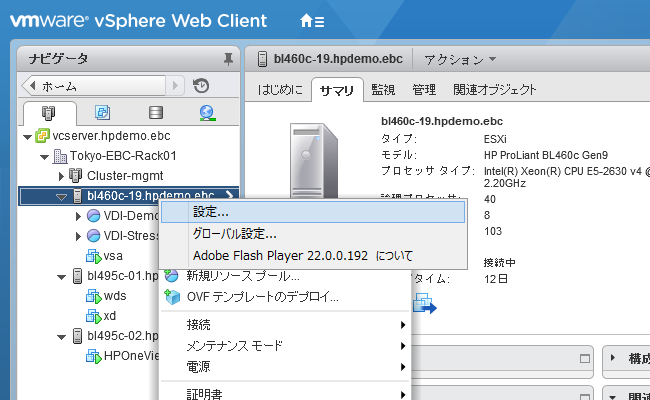Click the vcserver.hpdemo.ebc vCenter icon

pyautogui.click(x=42, y=136)
